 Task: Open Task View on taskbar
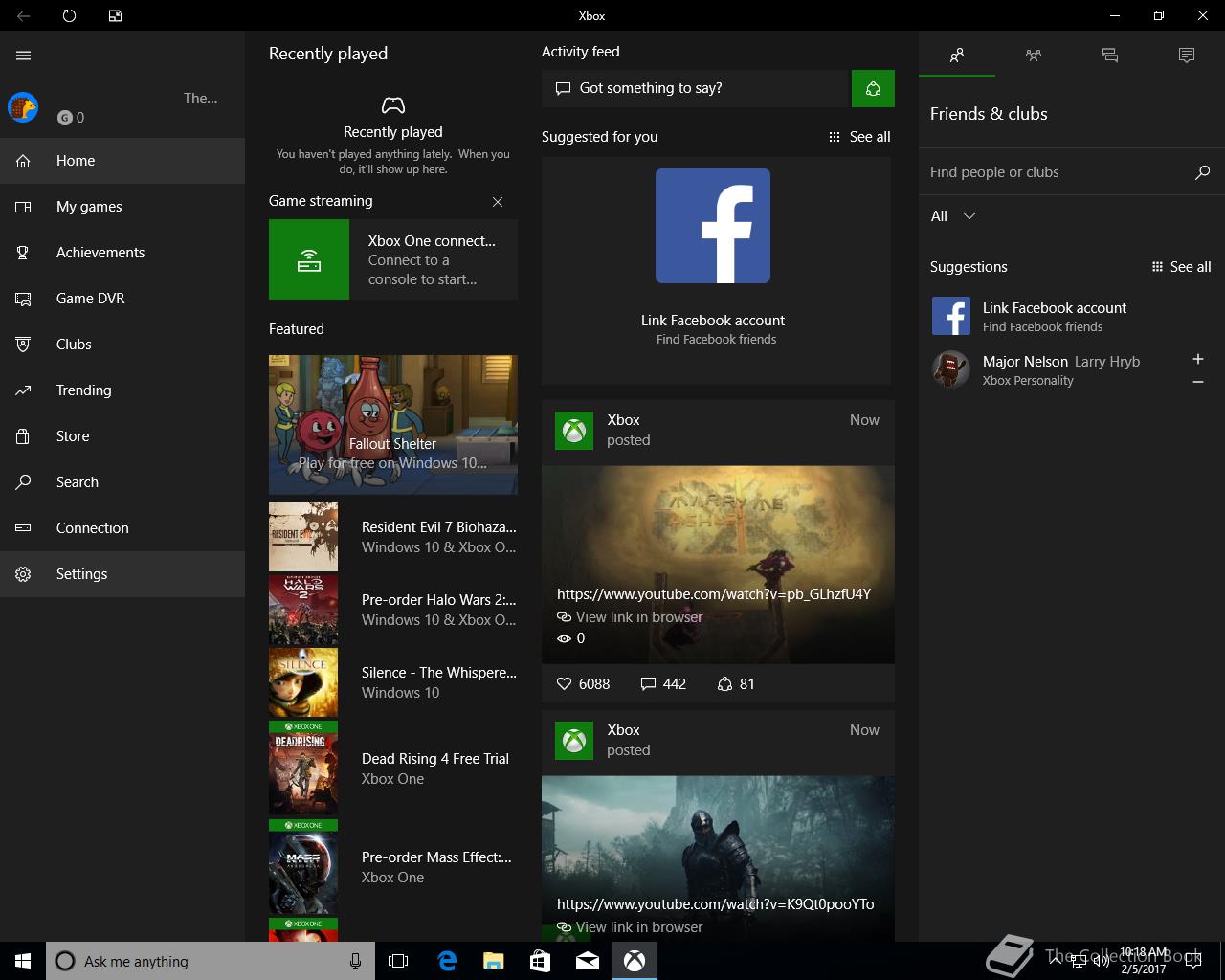pos(398,961)
